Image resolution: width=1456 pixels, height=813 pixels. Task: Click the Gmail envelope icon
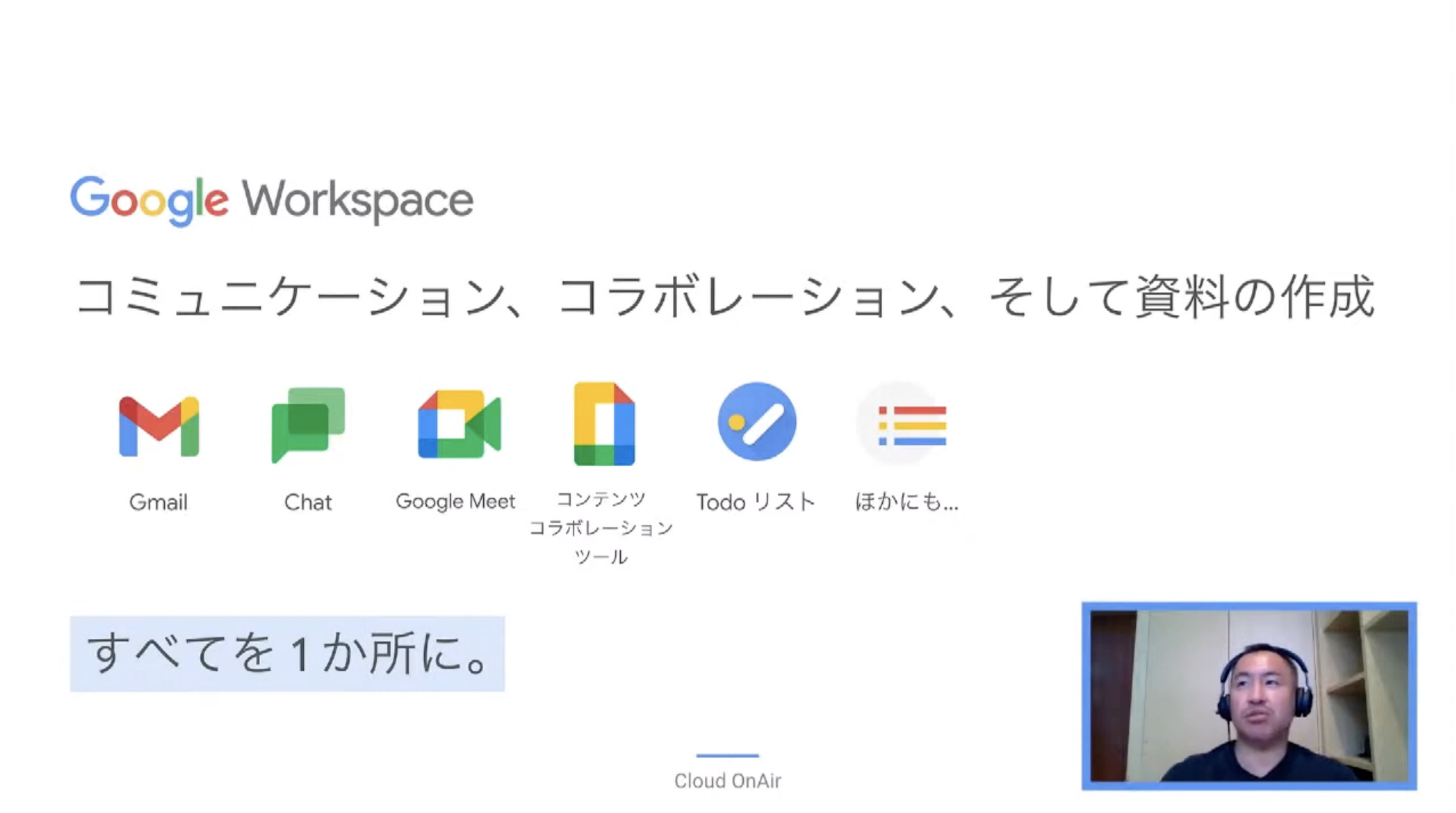tap(159, 426)
